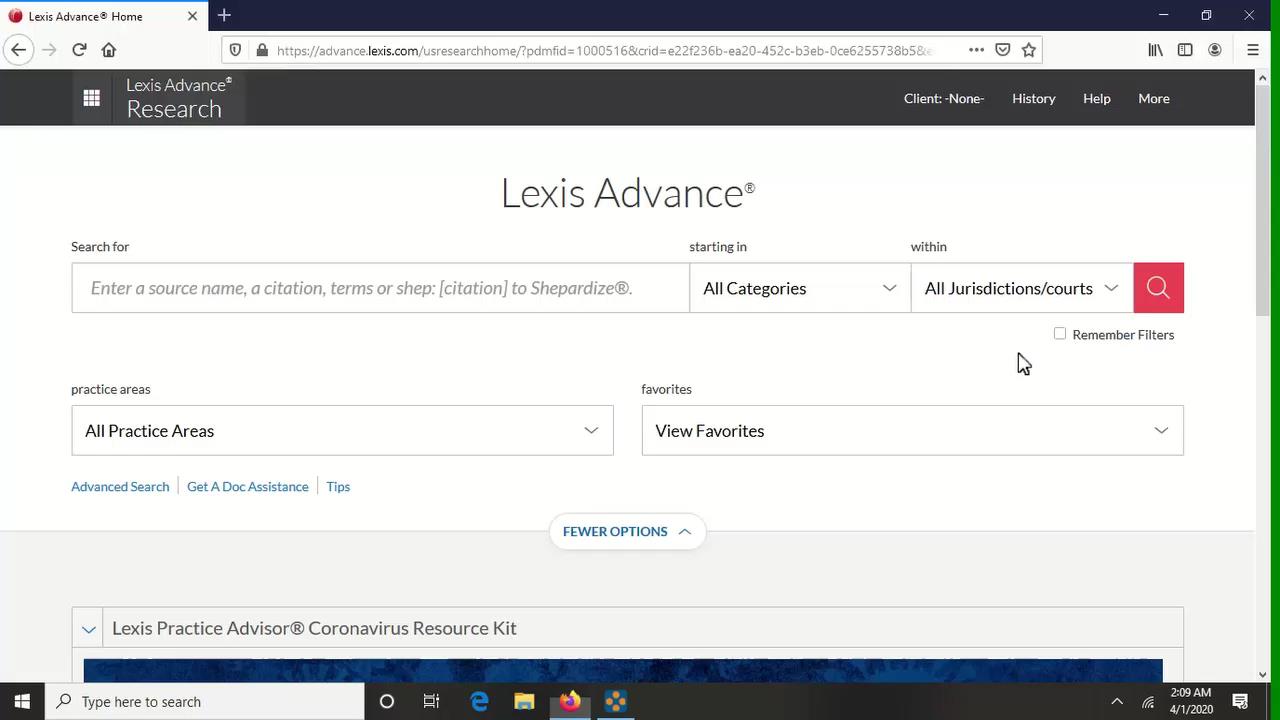Screen dimensions: 1280x720
Task: Click the Get A Doc Assistance link
Action: [x=247, y=486]
